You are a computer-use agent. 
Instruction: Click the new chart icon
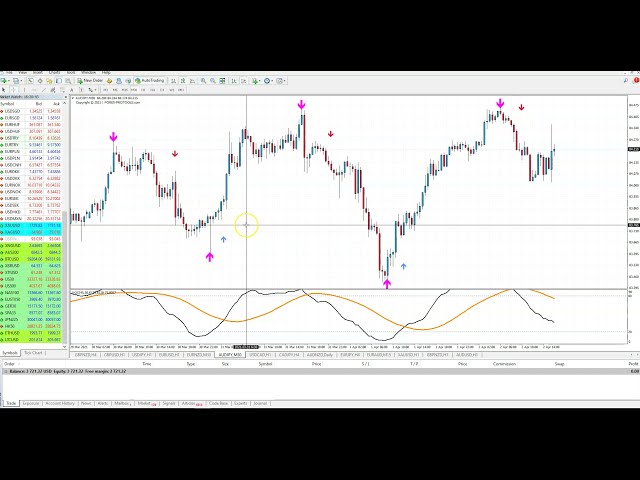point(6,81)
